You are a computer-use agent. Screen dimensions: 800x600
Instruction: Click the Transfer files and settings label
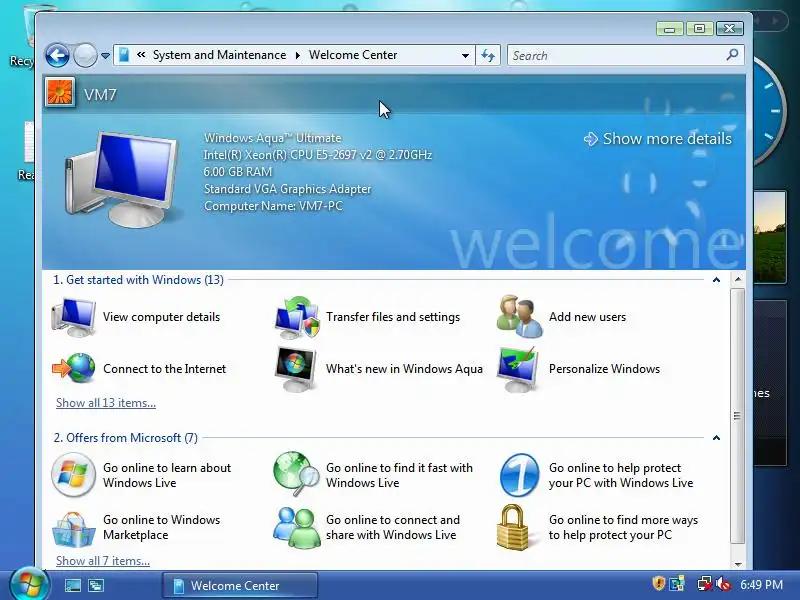pos(393,317)
